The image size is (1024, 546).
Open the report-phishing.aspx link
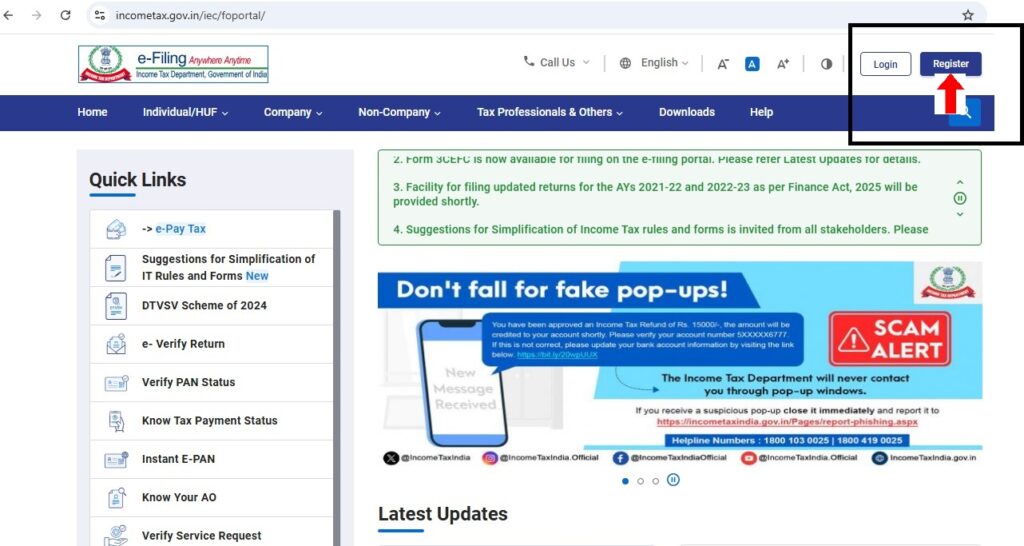pos(787,422)
